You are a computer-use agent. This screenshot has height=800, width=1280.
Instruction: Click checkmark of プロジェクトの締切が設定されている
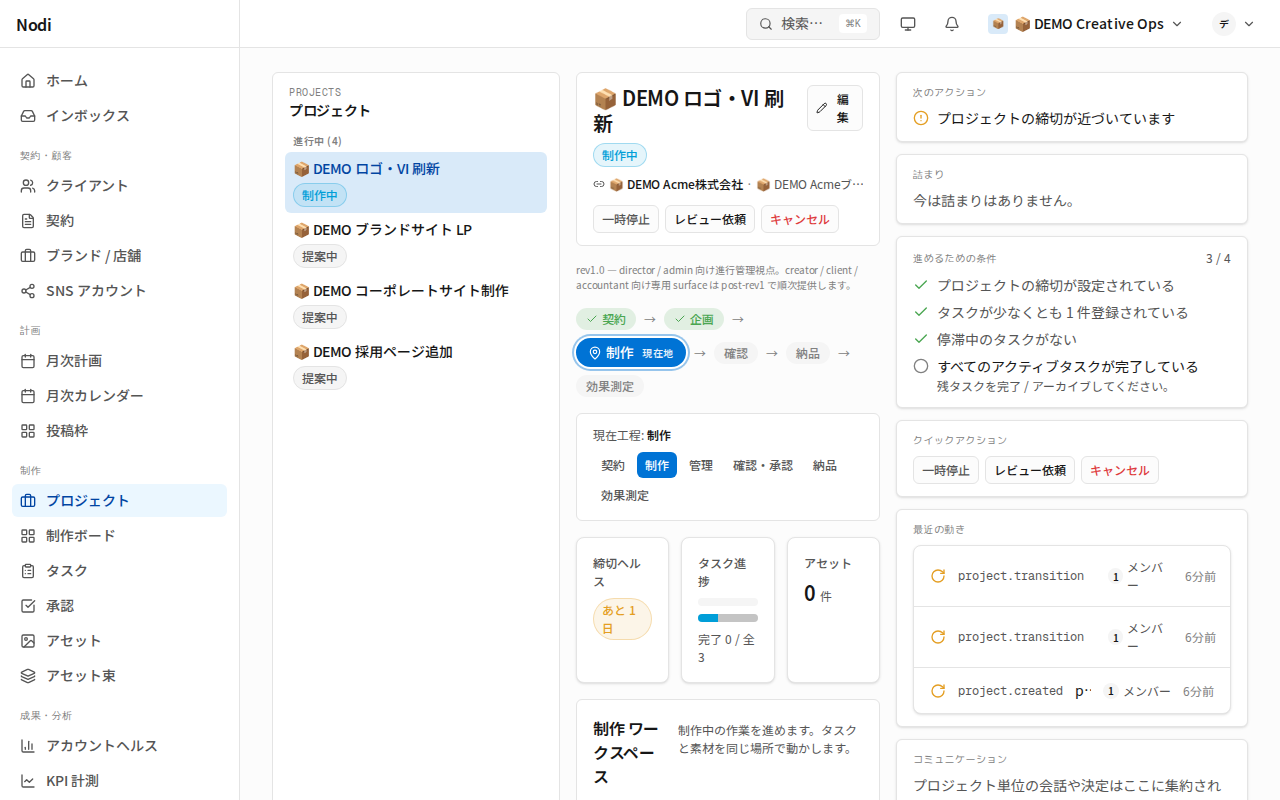tap(921, 285)
